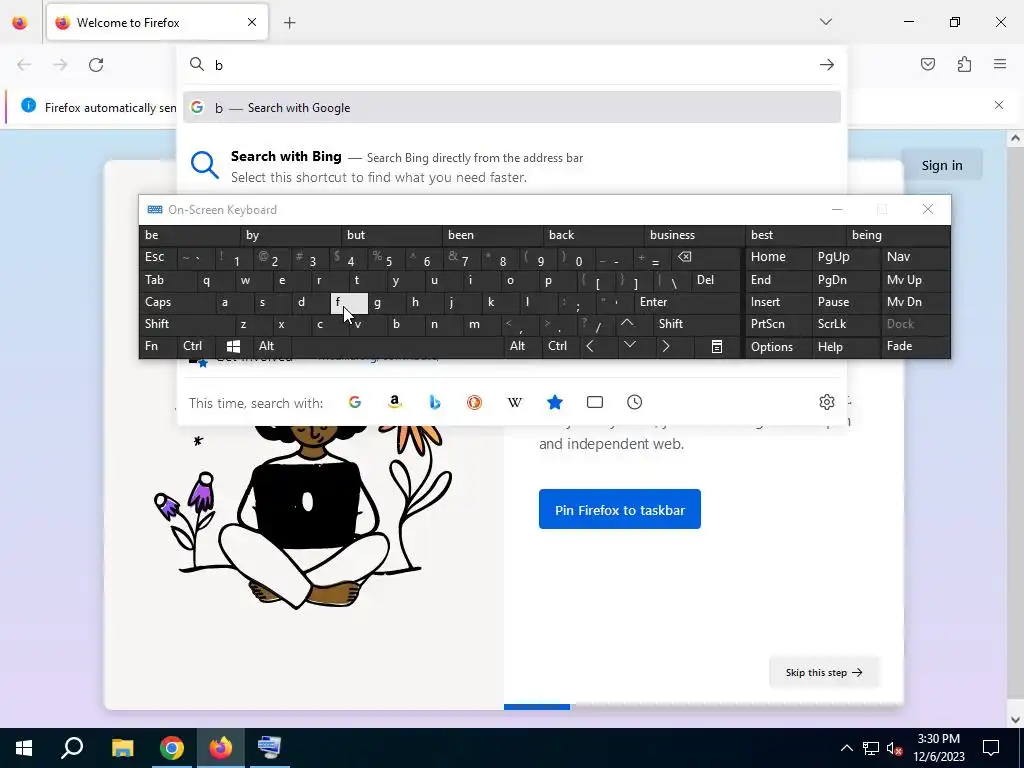Toggle the left Shift key

point(186,324)
